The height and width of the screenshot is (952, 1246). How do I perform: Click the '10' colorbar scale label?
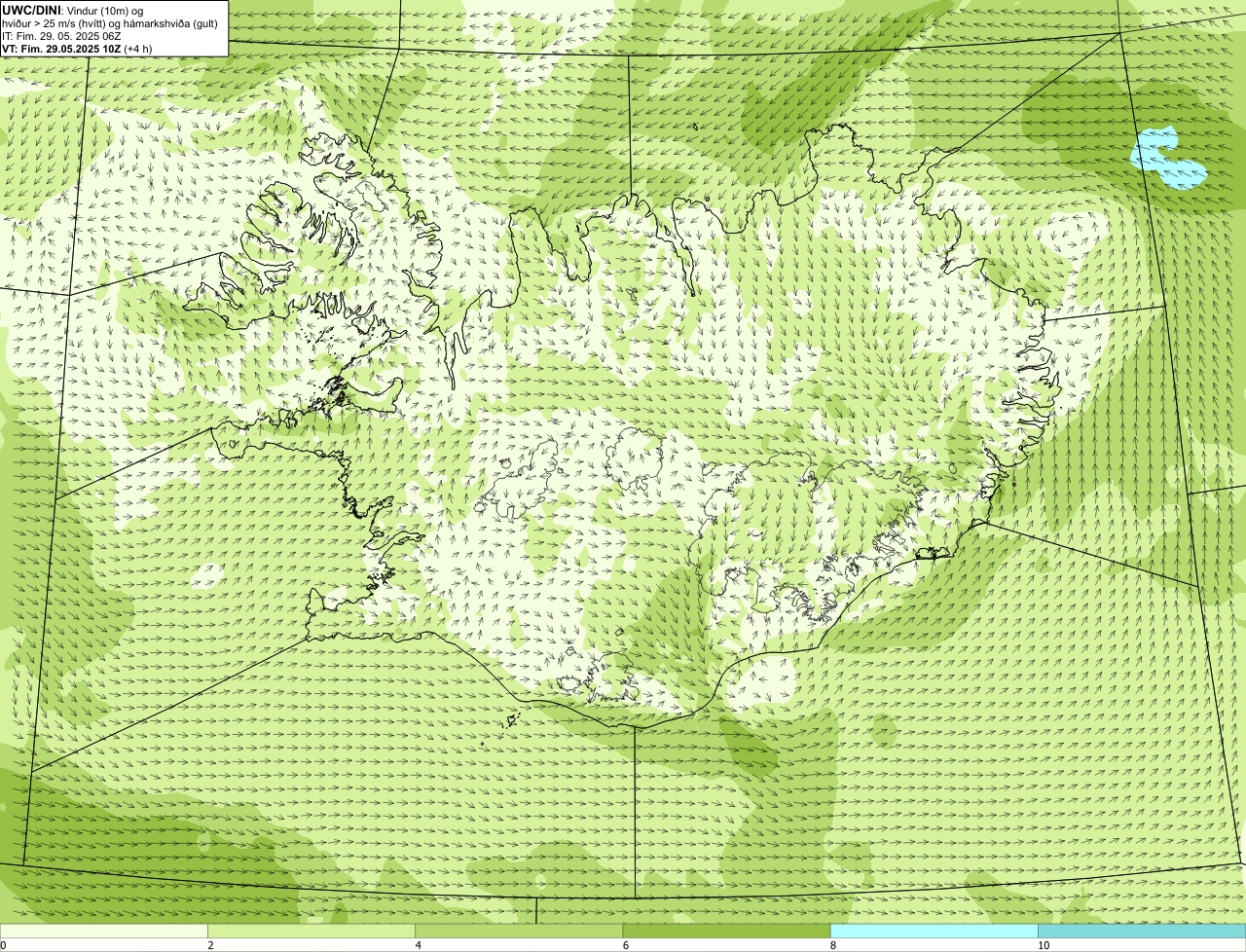1044,945
